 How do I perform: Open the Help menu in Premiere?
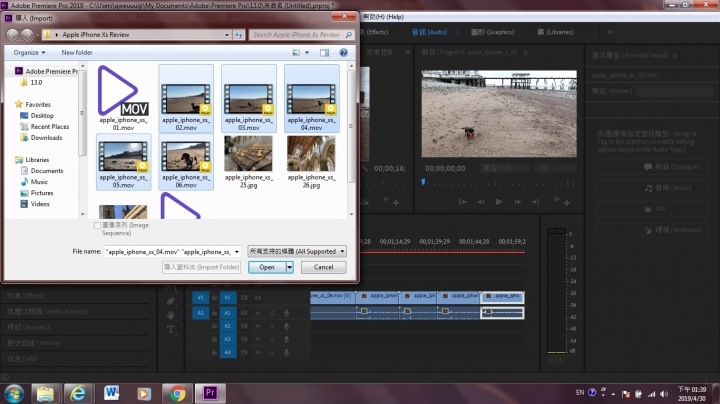coord(383,17)
